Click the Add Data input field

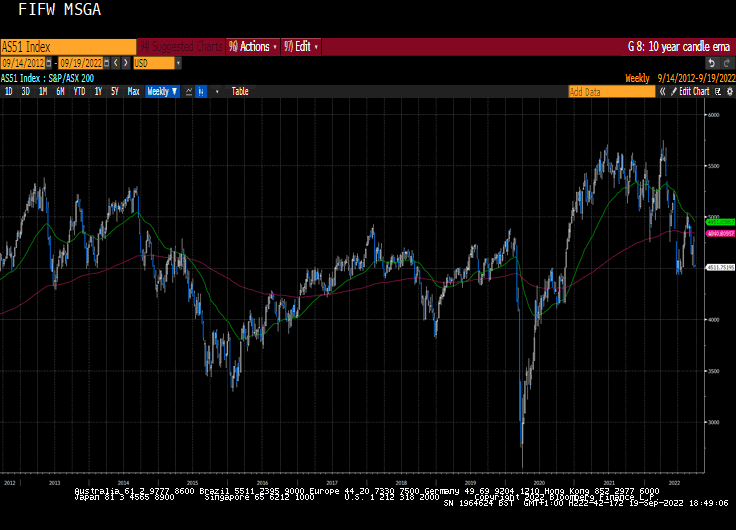point(612,92)
